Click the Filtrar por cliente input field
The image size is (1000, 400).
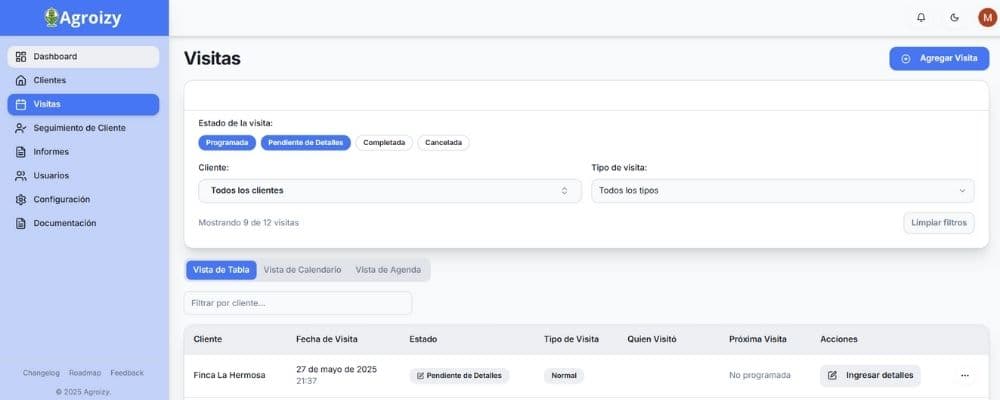tap(298, 303)
